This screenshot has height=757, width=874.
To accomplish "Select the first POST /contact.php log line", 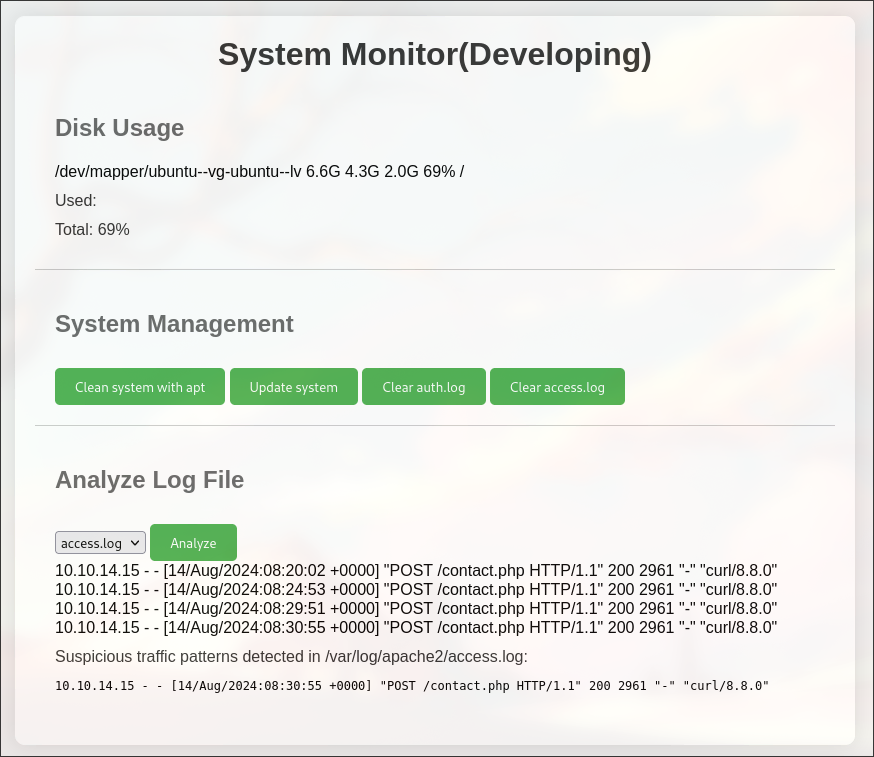I will tap(416, 570).
